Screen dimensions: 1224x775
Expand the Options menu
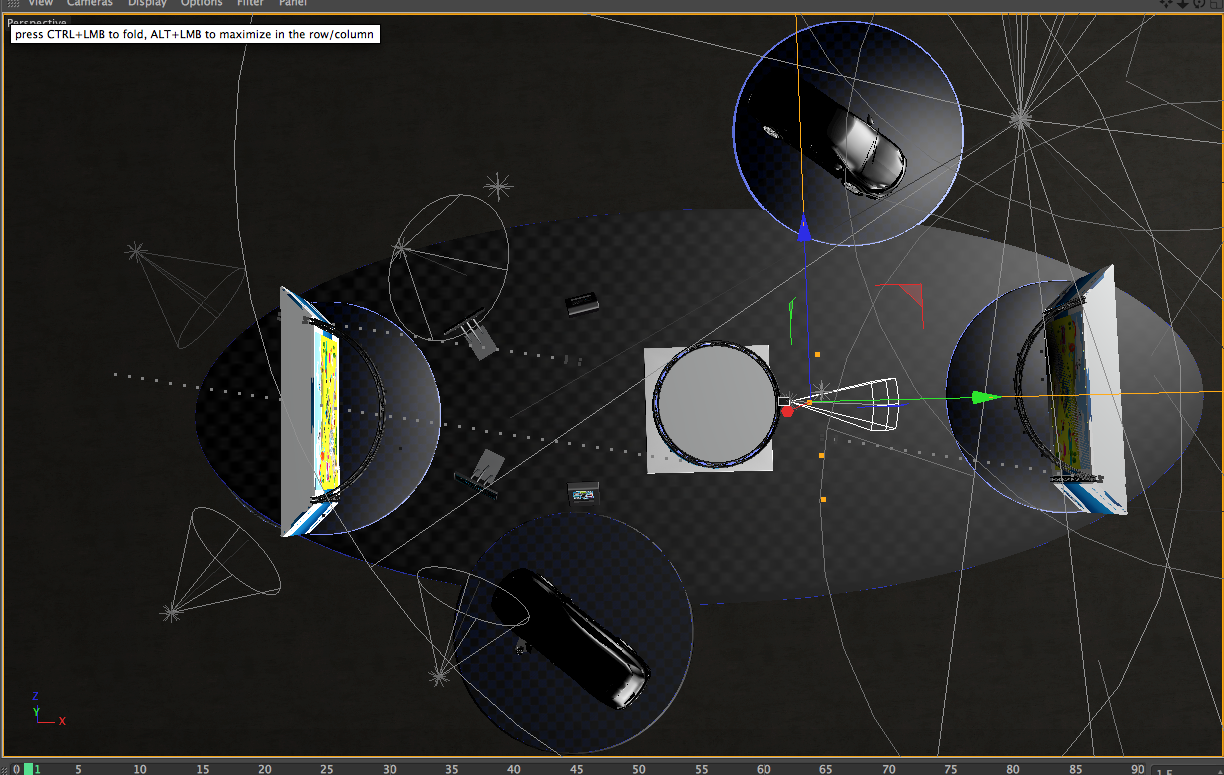tap(201, 3)
